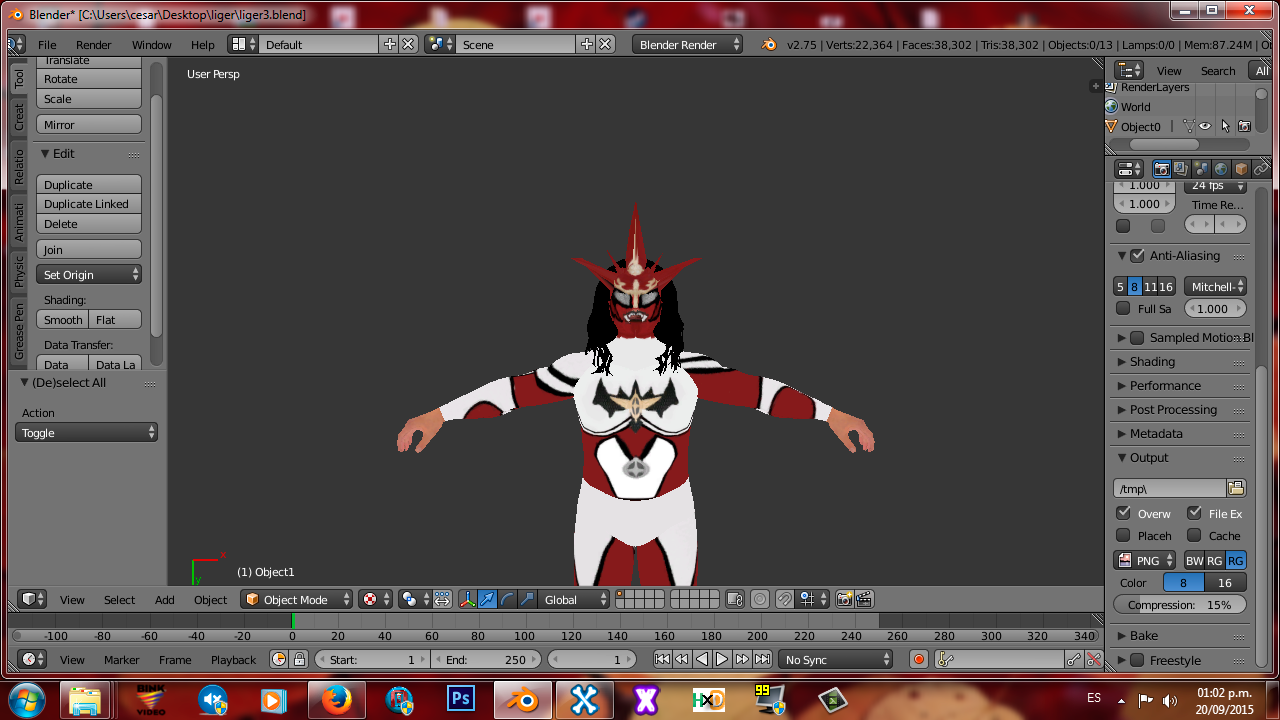Enable Sampled Motion Blur checkbox

(x=1137, y=338)
